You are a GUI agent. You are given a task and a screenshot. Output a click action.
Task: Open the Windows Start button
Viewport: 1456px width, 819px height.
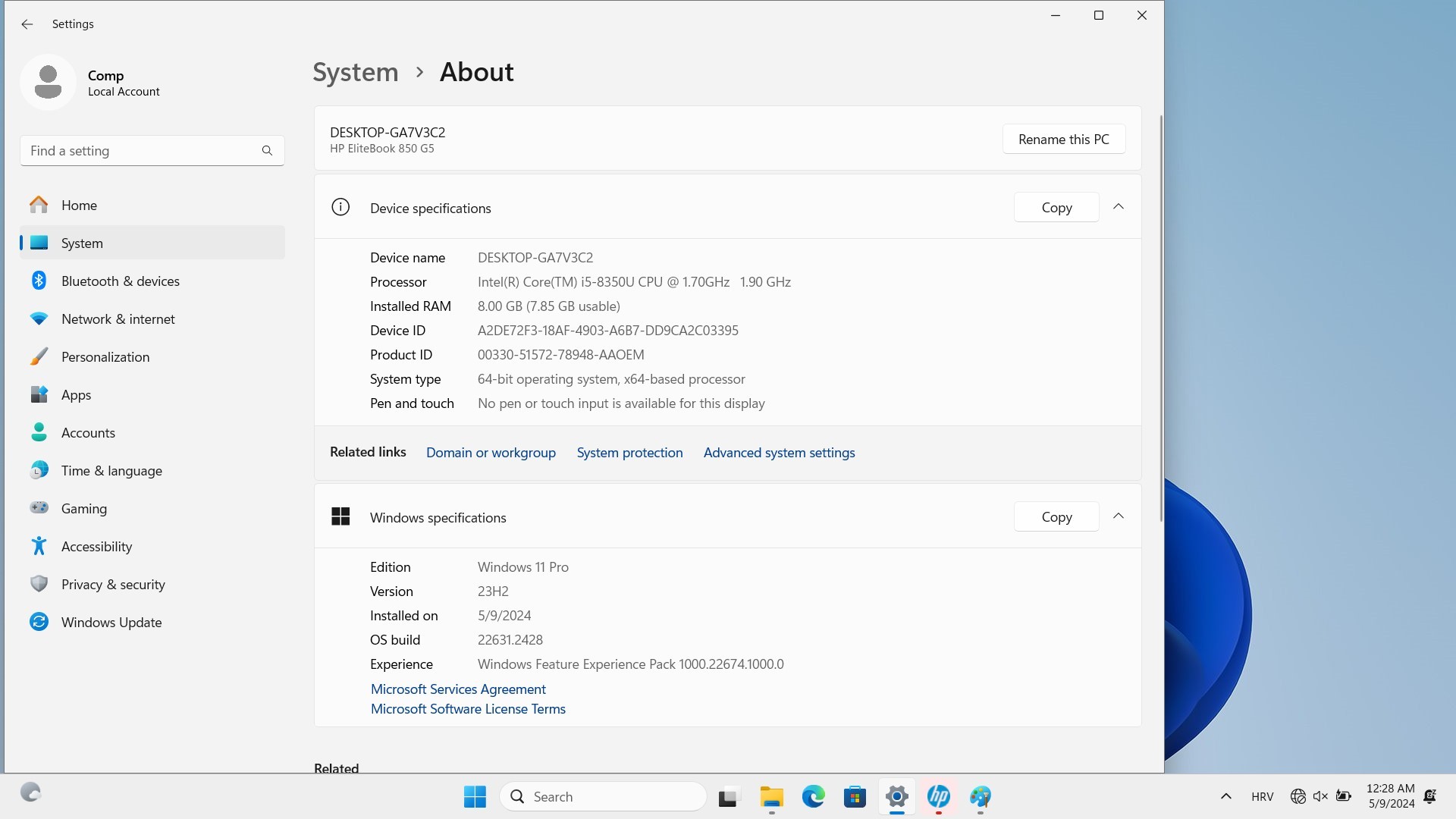point(475,796)
